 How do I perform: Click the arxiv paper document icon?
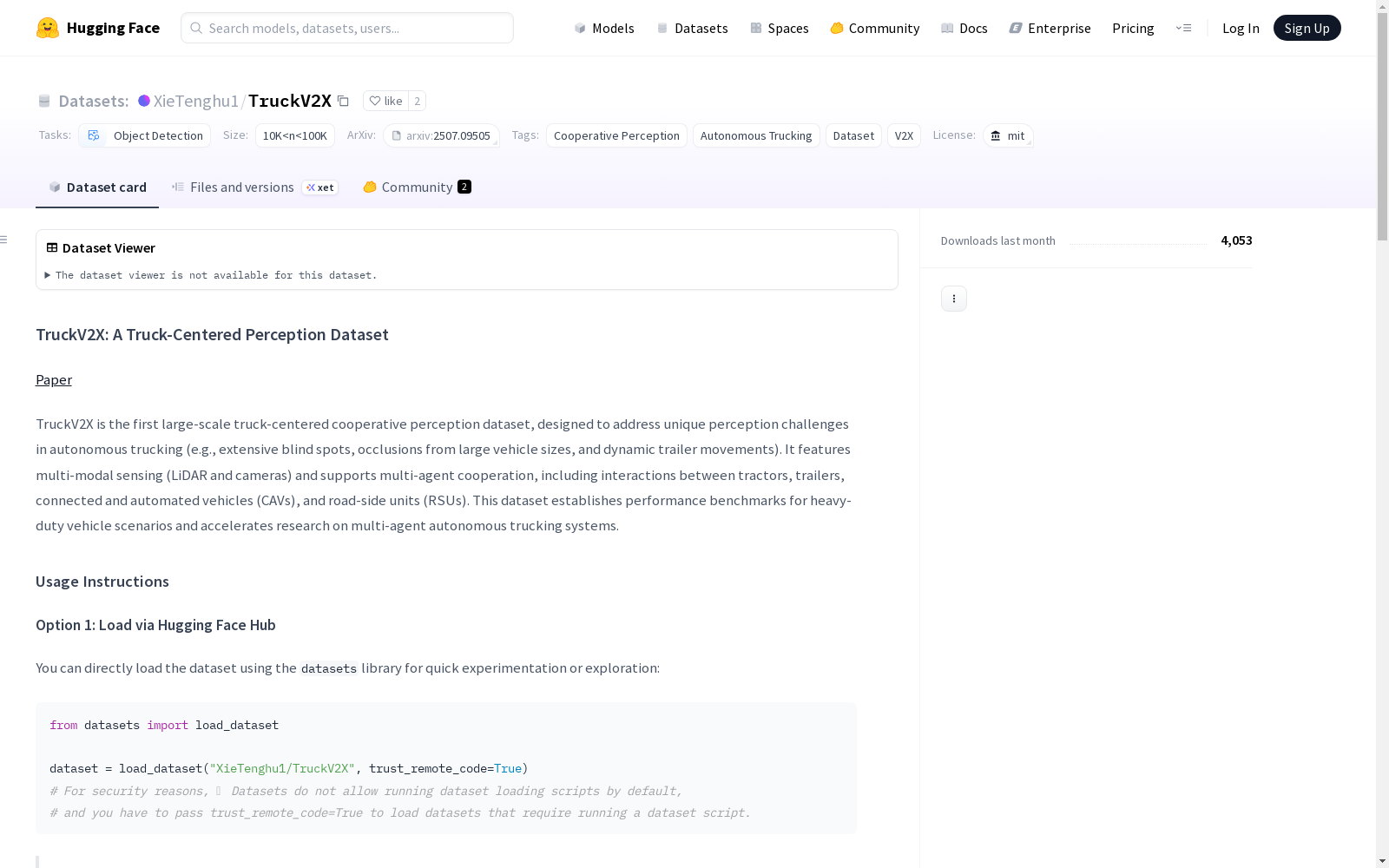[397, 135]
